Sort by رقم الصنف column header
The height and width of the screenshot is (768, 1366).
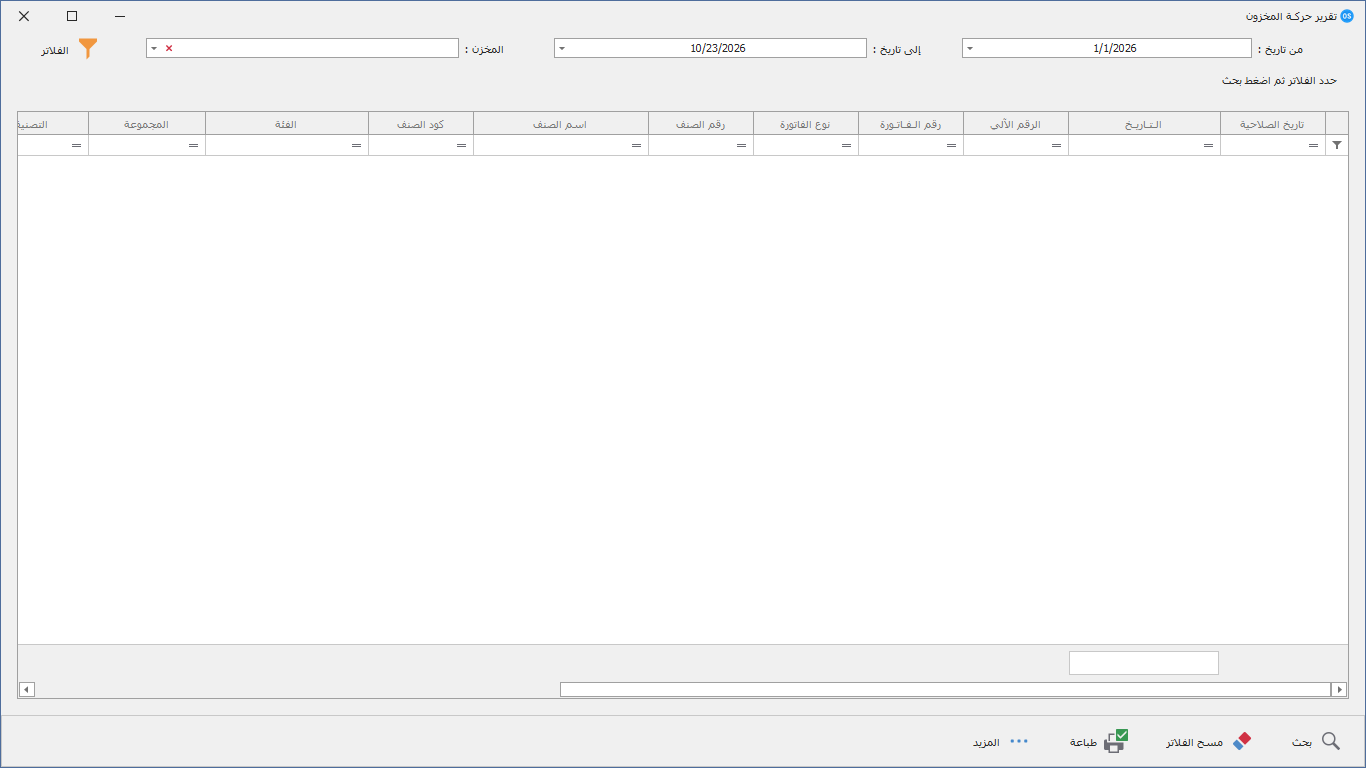coord(701,124)
